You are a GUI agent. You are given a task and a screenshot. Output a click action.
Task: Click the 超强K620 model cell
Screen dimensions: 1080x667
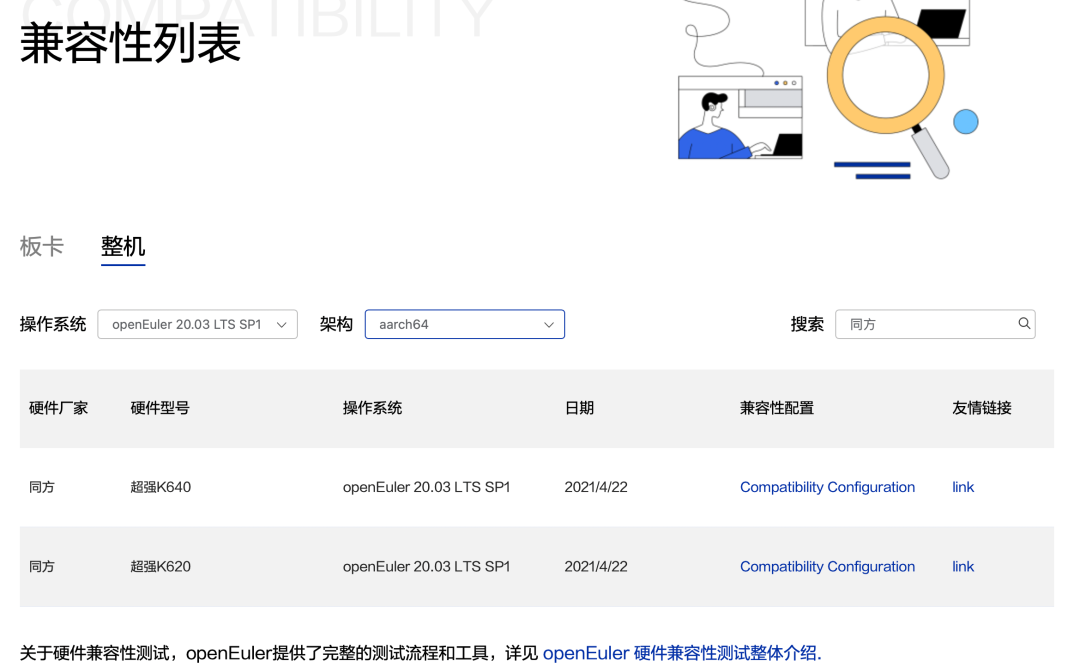click(x=160, y=566)
